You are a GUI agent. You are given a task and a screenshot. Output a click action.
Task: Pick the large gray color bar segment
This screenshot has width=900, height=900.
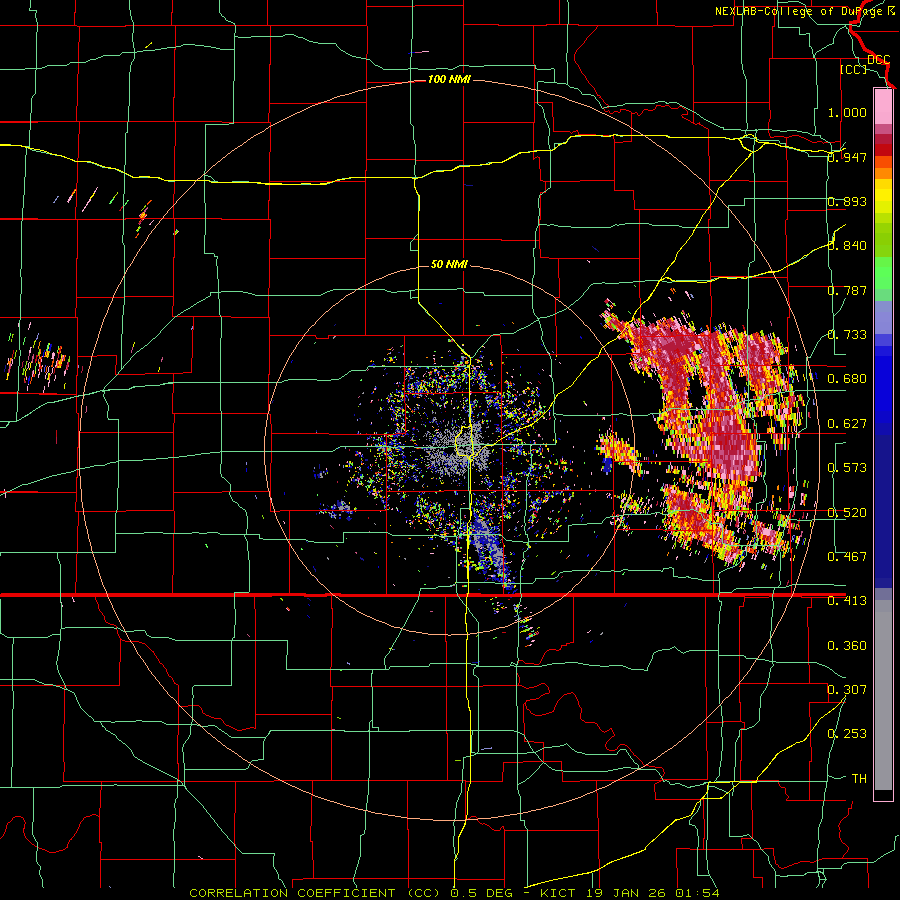(883, 695)
